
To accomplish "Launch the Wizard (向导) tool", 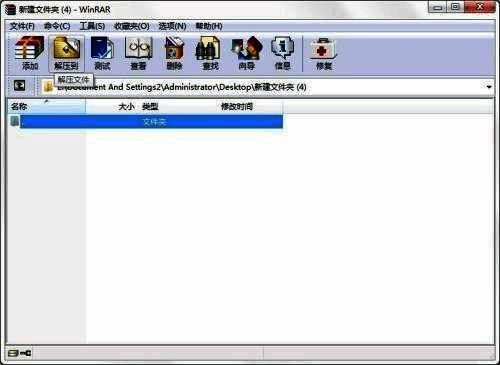I will coord(247,53).
